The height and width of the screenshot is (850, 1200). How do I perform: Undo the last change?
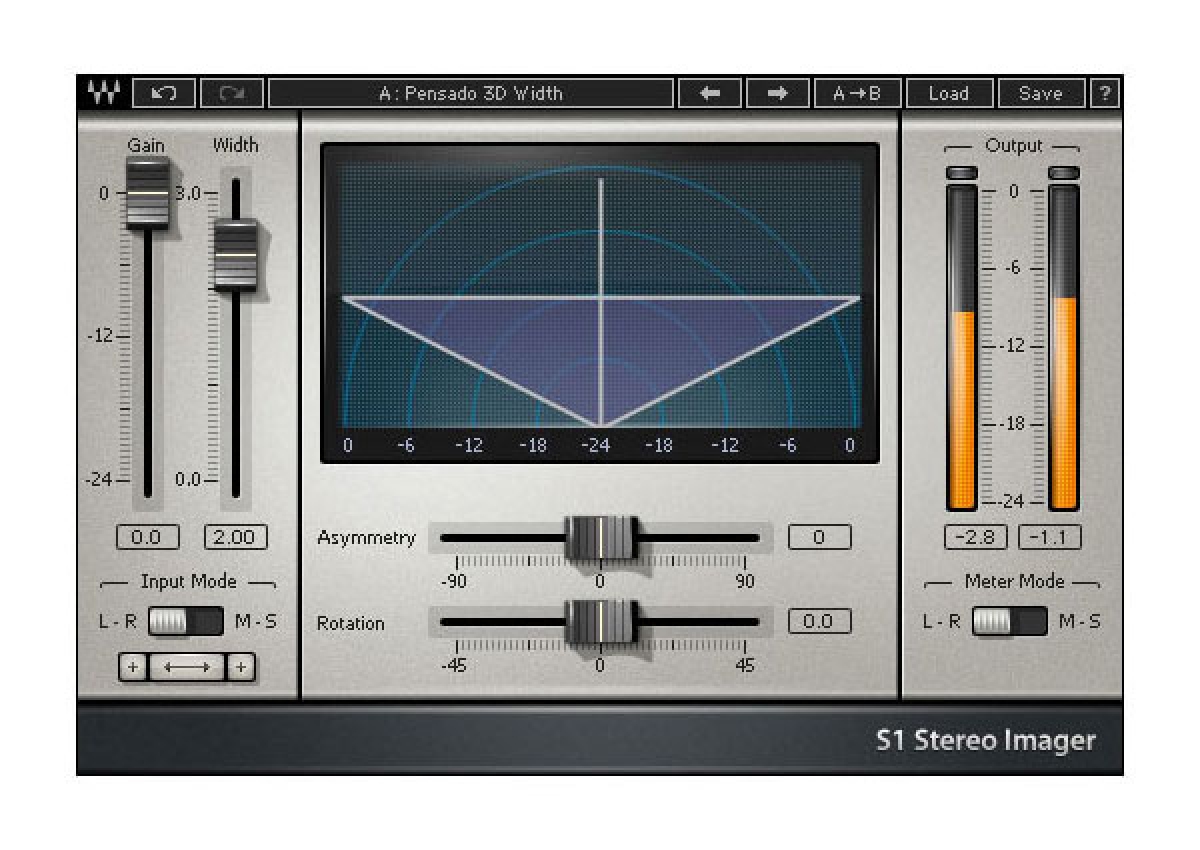click(x=164, y=93)
